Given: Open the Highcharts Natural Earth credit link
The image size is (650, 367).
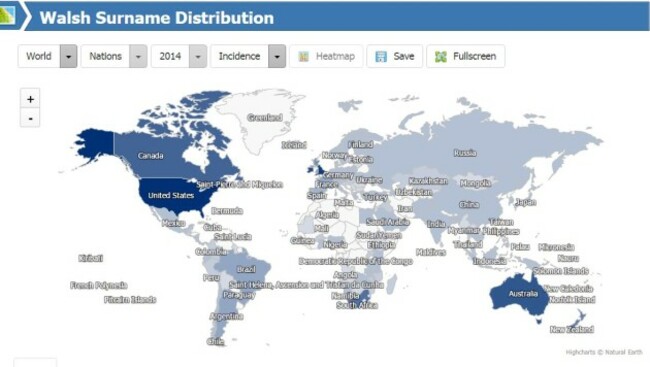Looking at the screenshot, I should point(604,352).
